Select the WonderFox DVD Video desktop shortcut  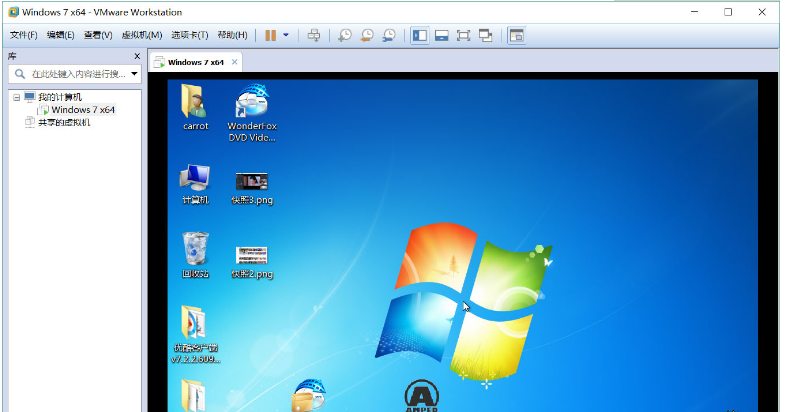(x=252, y=113)
